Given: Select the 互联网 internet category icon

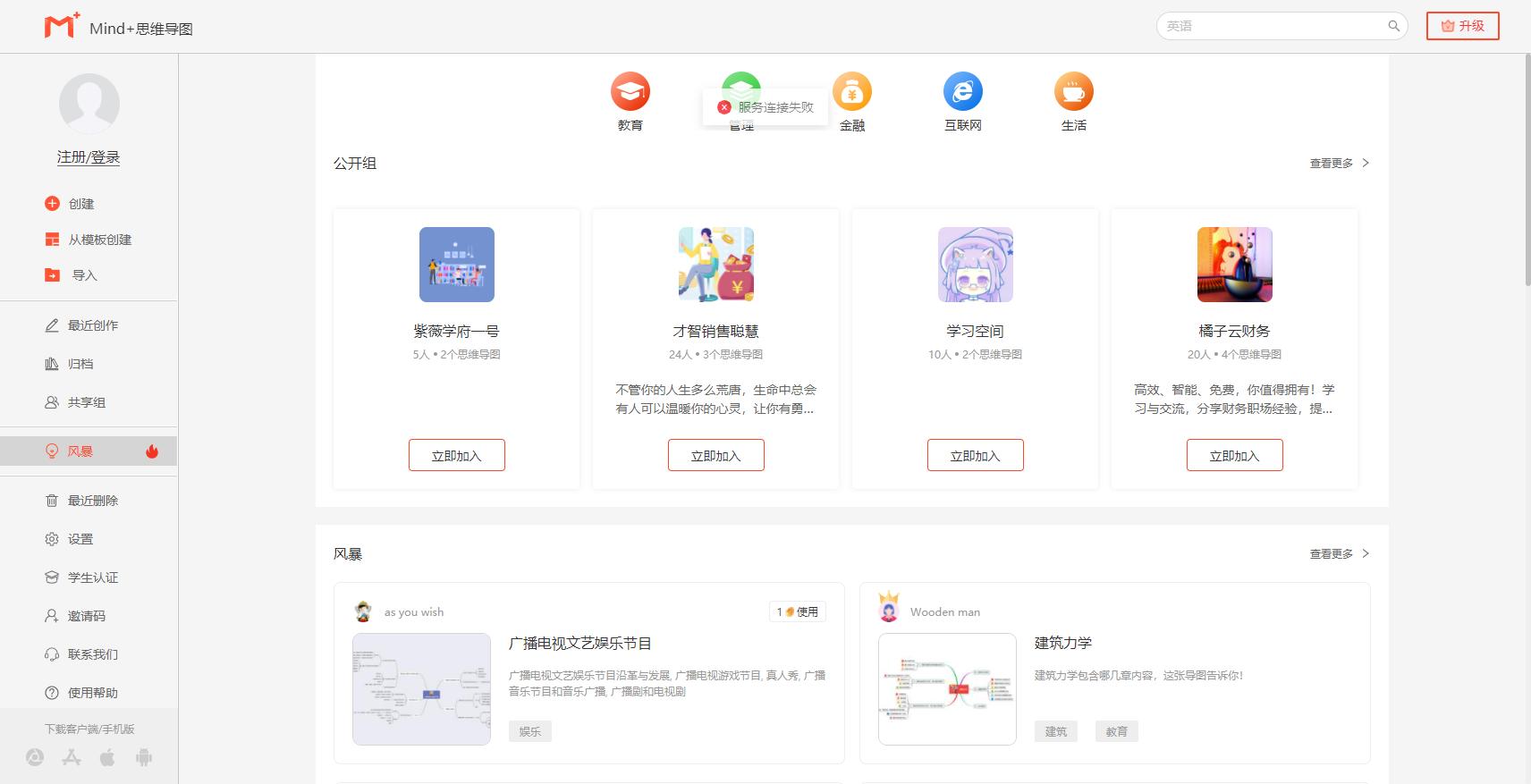Looking at the screenshot, I should pyautogui.click(x=962, y=91).
